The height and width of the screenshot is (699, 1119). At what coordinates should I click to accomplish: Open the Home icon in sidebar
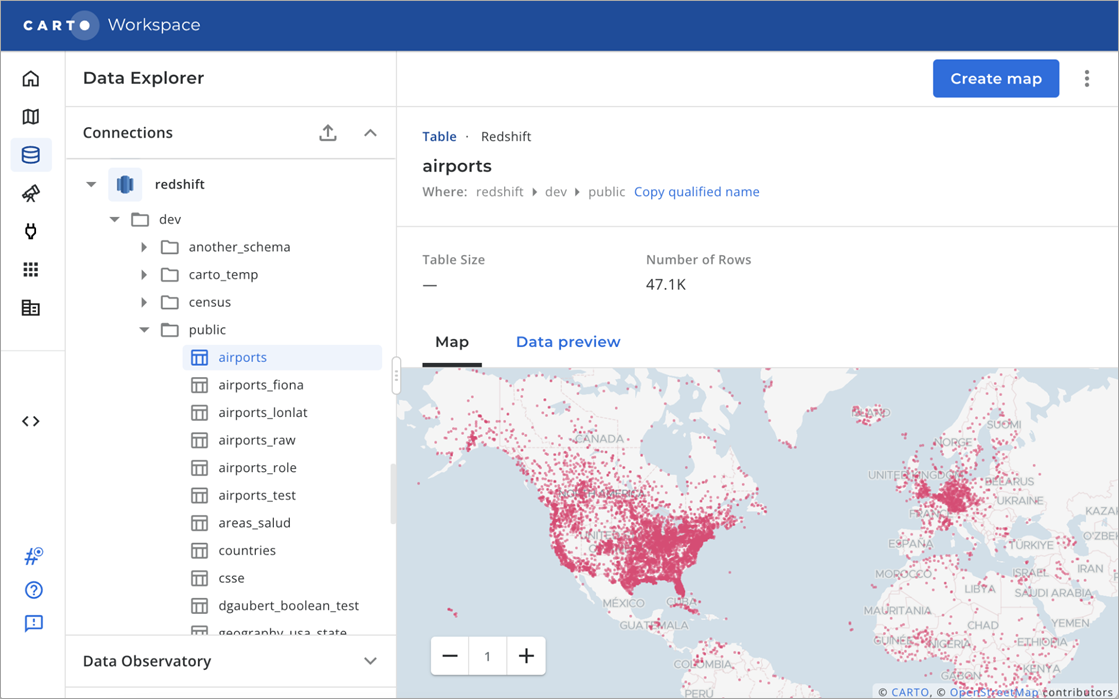tap(31, 79)
